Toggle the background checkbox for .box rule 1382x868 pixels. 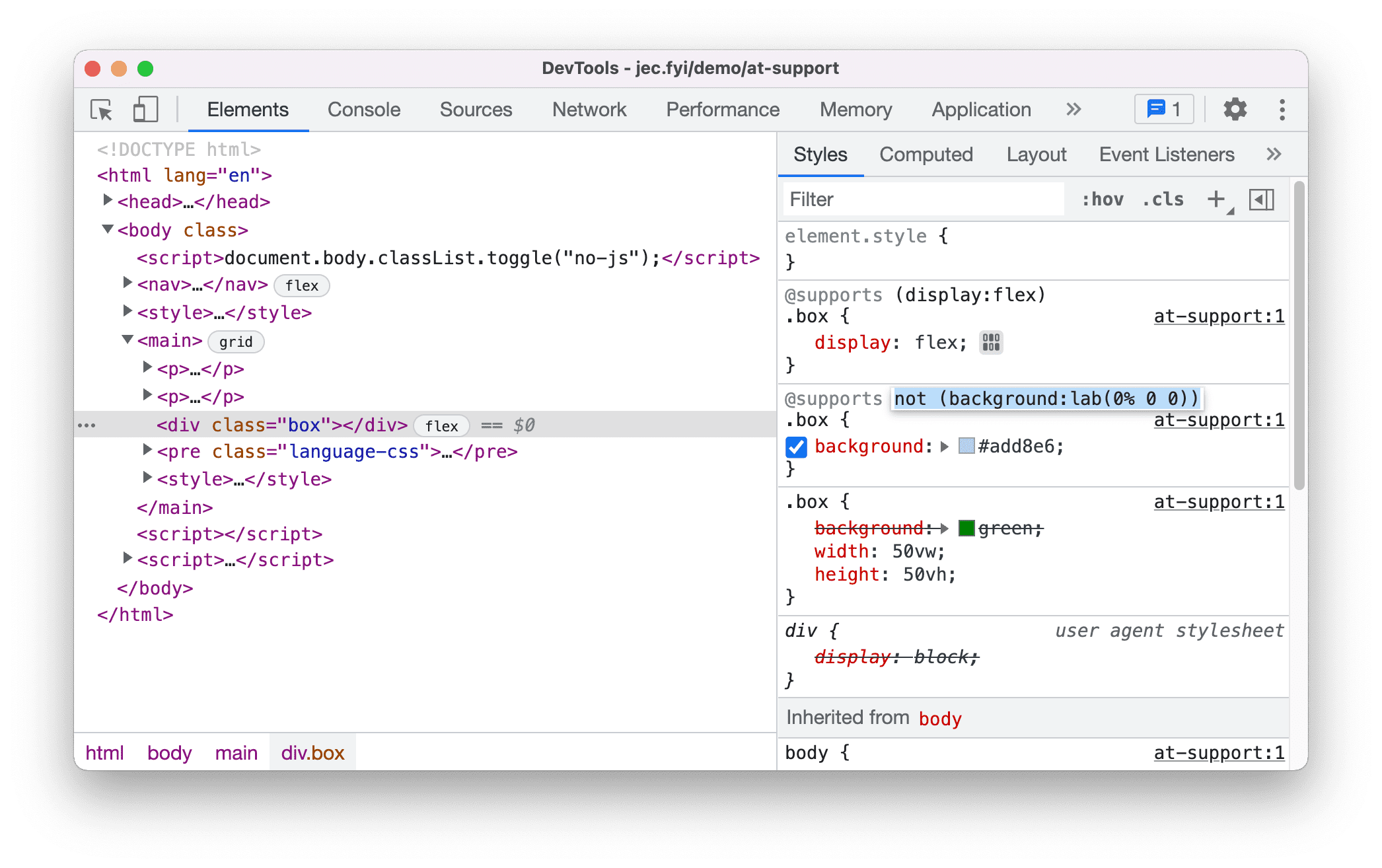(x=796, y=446)
